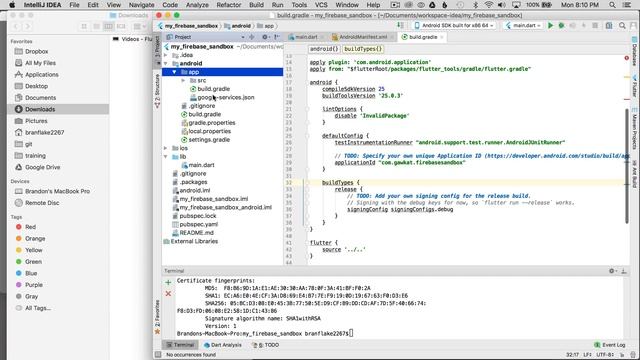Click the read-only lock toggle in the status bar
Viewport: 640px width, 360px height.
pos(622,355)
